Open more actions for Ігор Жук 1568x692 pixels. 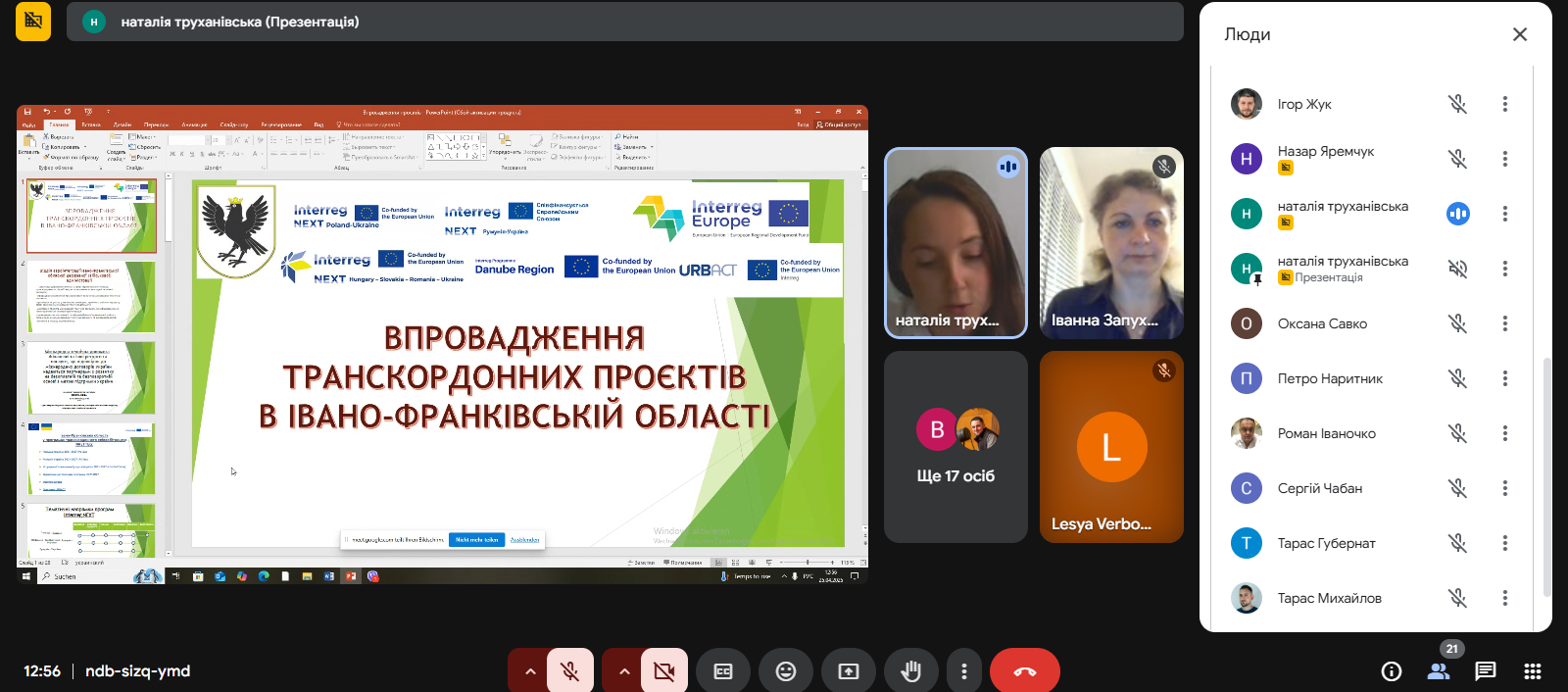pyautogui.click(x=1505, y=104)
